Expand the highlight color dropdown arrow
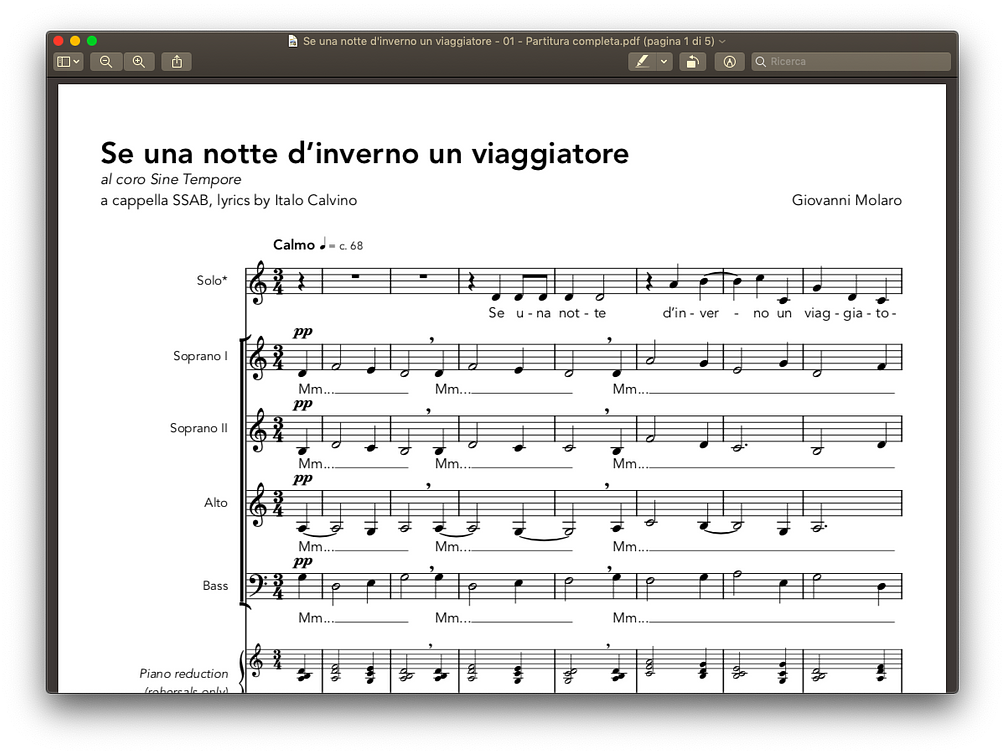1005x755 pixels. 664,62
